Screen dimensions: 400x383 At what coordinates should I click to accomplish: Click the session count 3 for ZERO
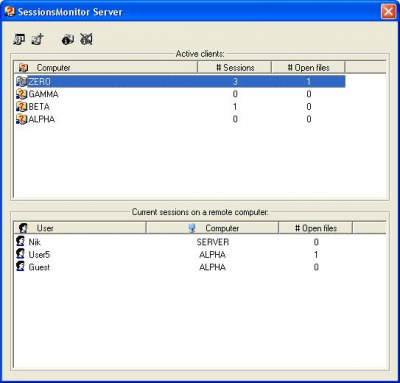pos(235,81)
